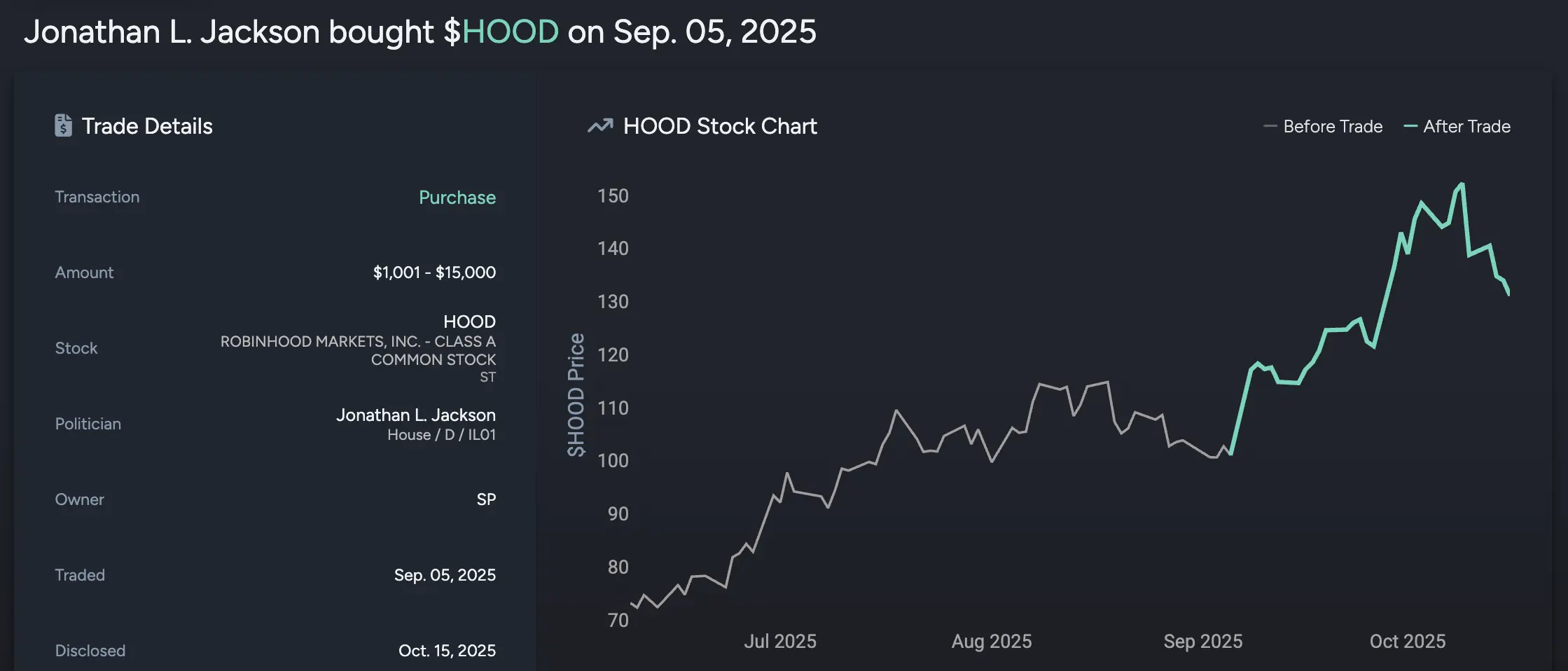The image size is (1568, 671).
Task: Click the HOOD Stock Chart title
Action: click(x=720, y=126)
